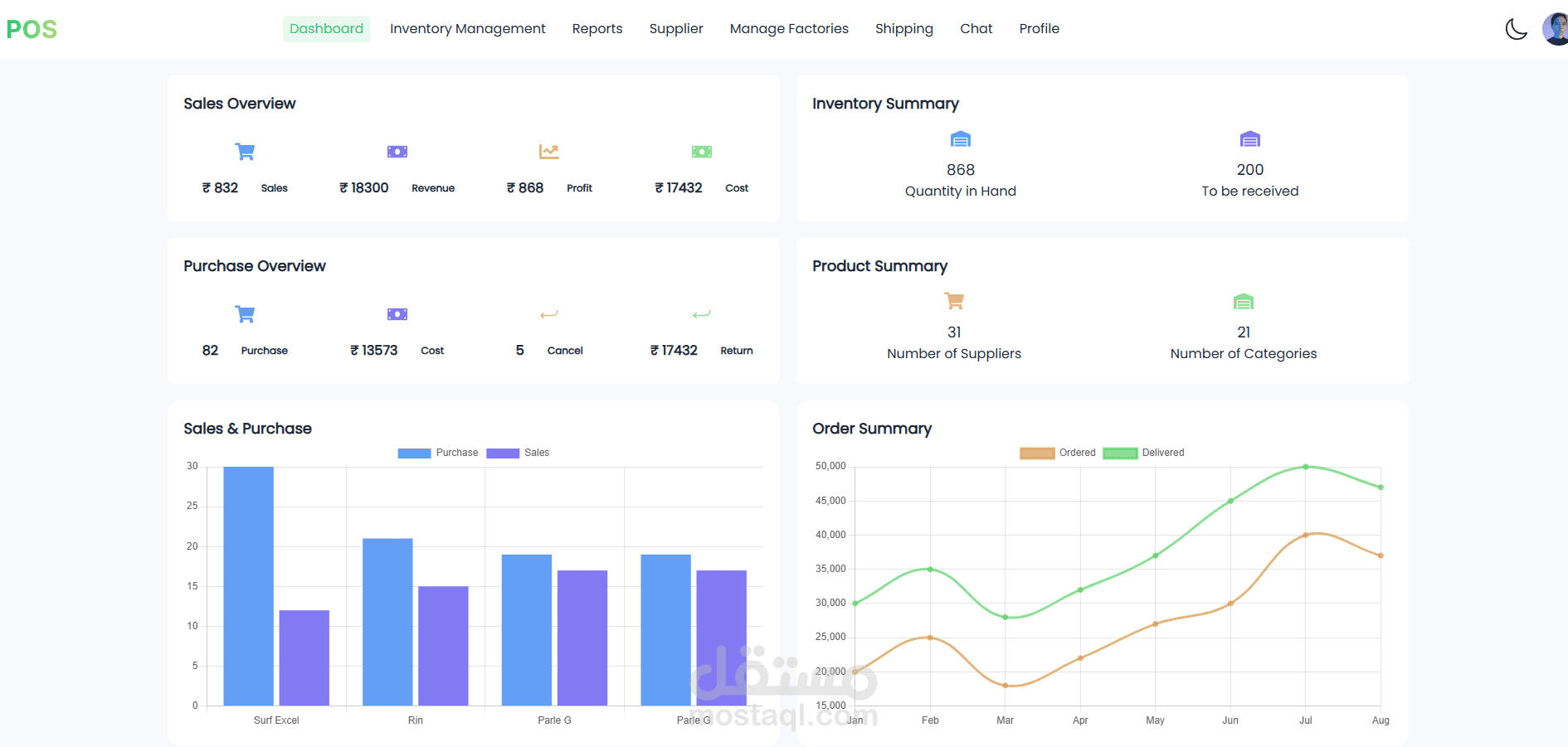
Task: Click the 200 To be received value
Action: (x=1250, y=170)
